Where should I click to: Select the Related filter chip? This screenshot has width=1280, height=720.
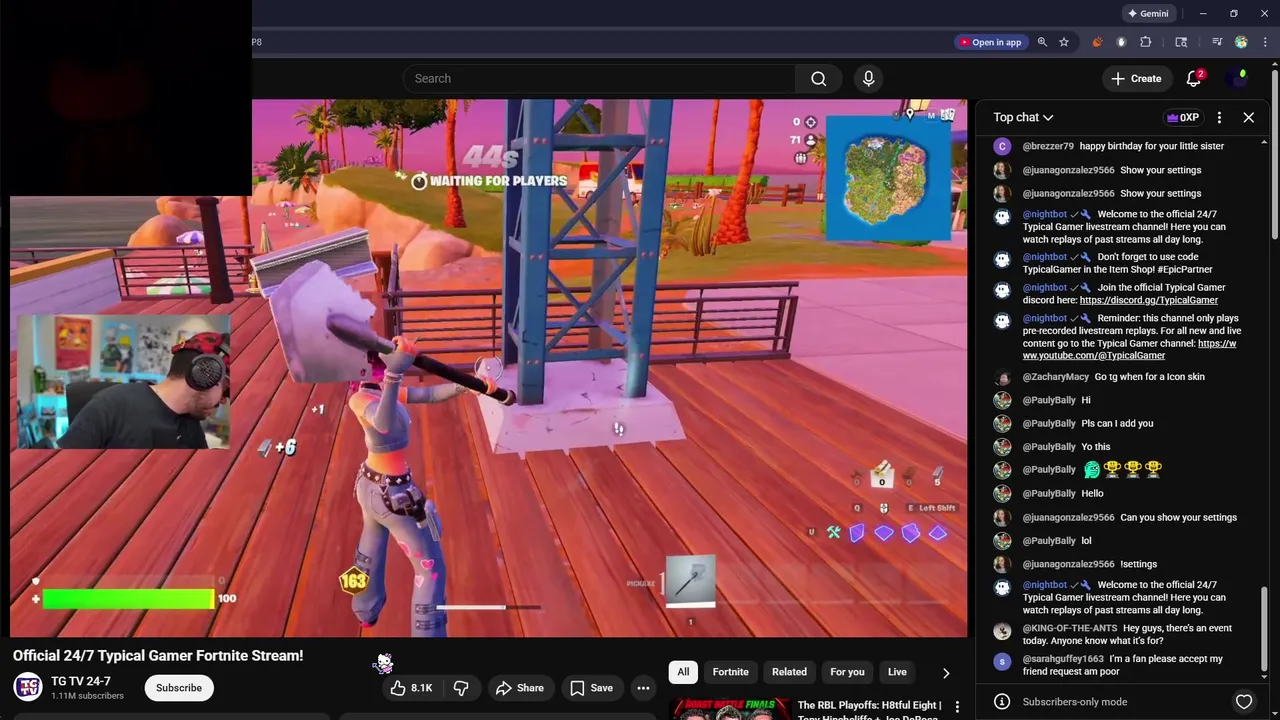pos(789,672)
